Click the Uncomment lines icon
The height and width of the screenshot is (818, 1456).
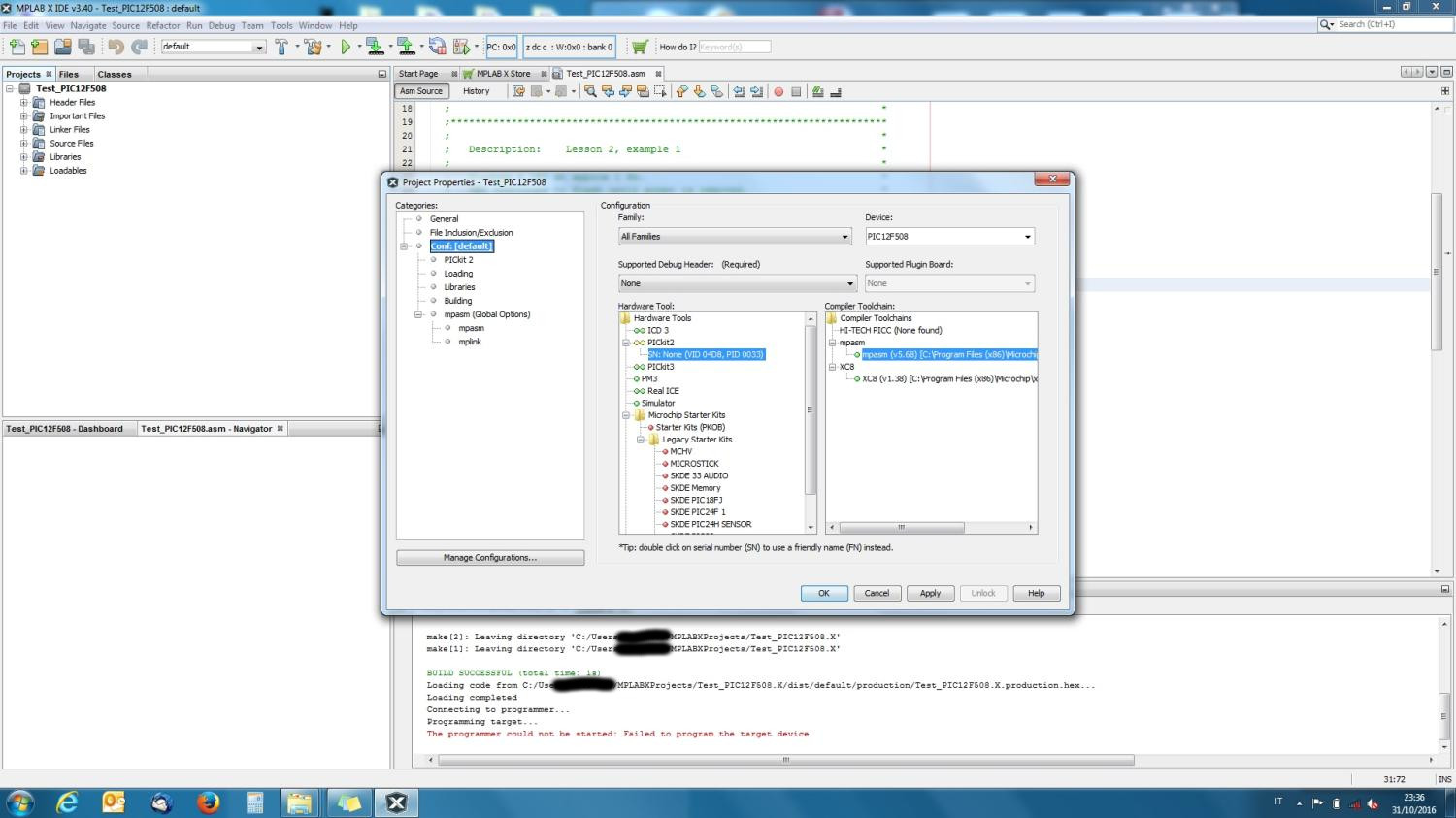(x=836, y=91)
